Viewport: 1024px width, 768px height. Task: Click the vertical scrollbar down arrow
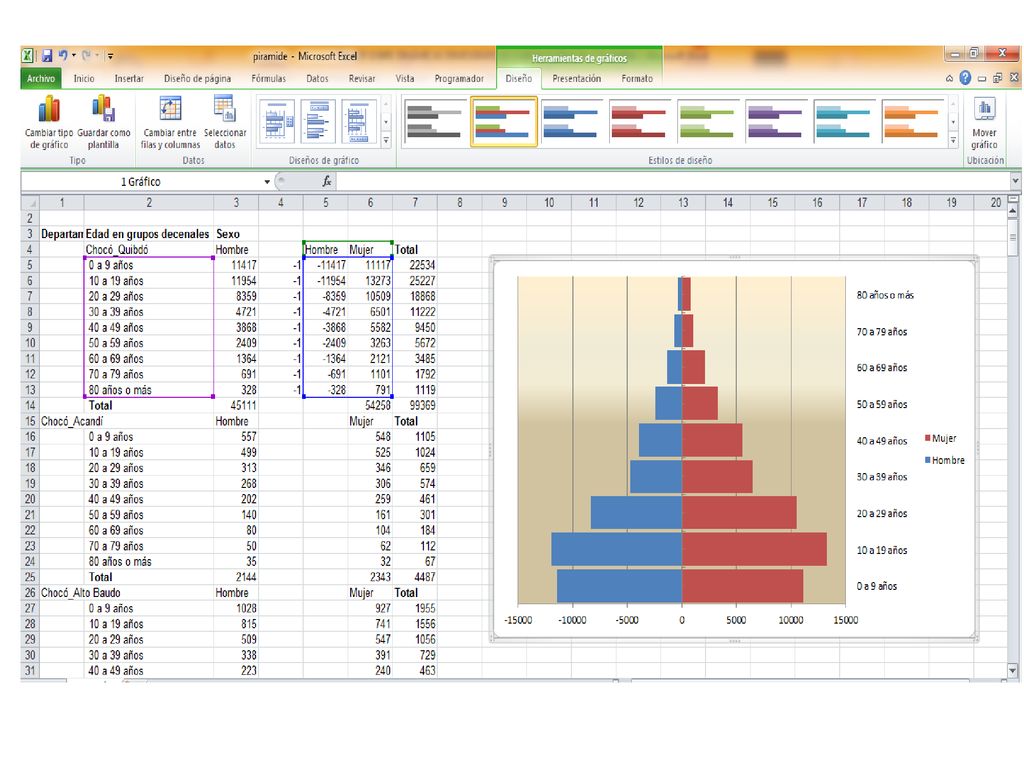1013,670
